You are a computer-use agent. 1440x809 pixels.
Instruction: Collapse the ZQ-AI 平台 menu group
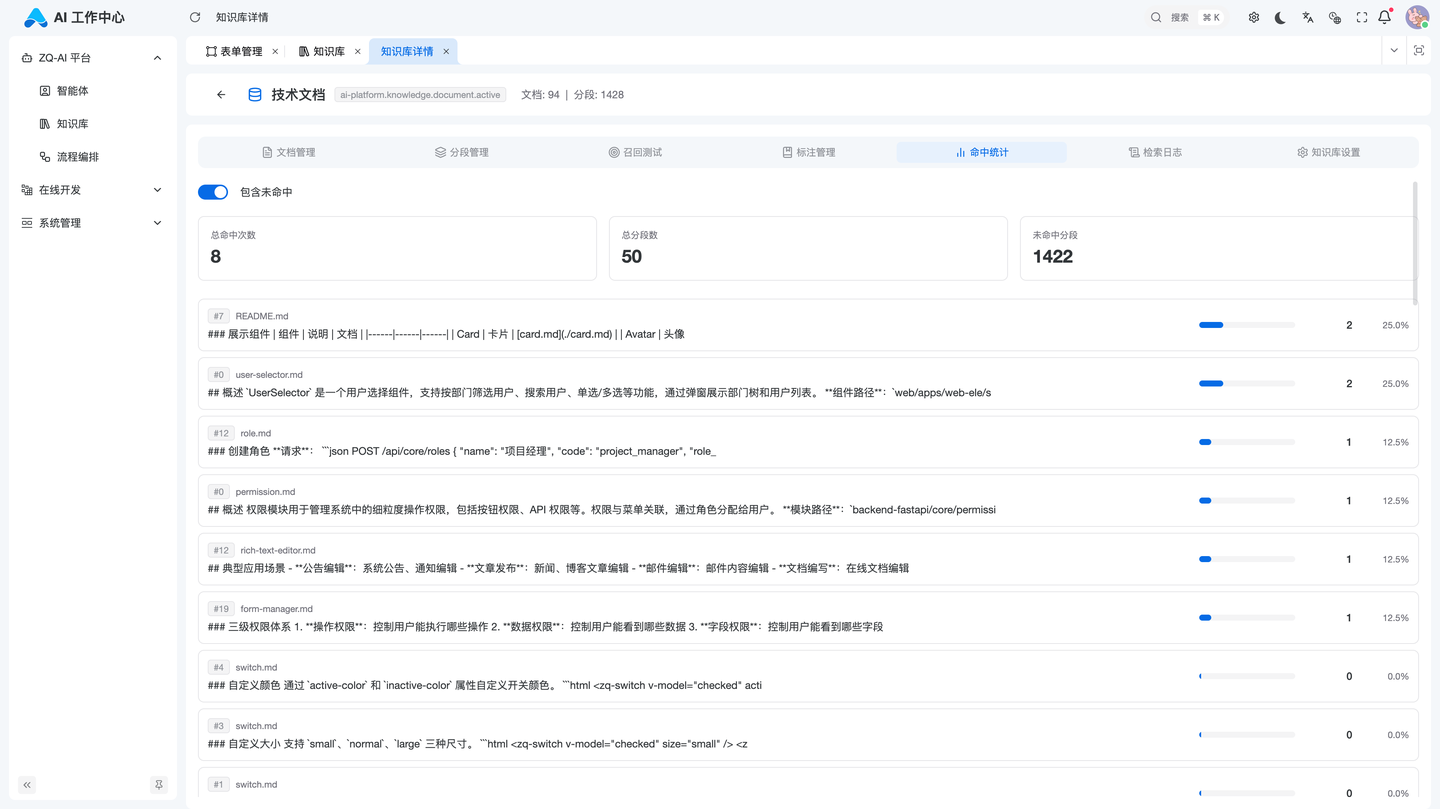[x=92, y=58]
